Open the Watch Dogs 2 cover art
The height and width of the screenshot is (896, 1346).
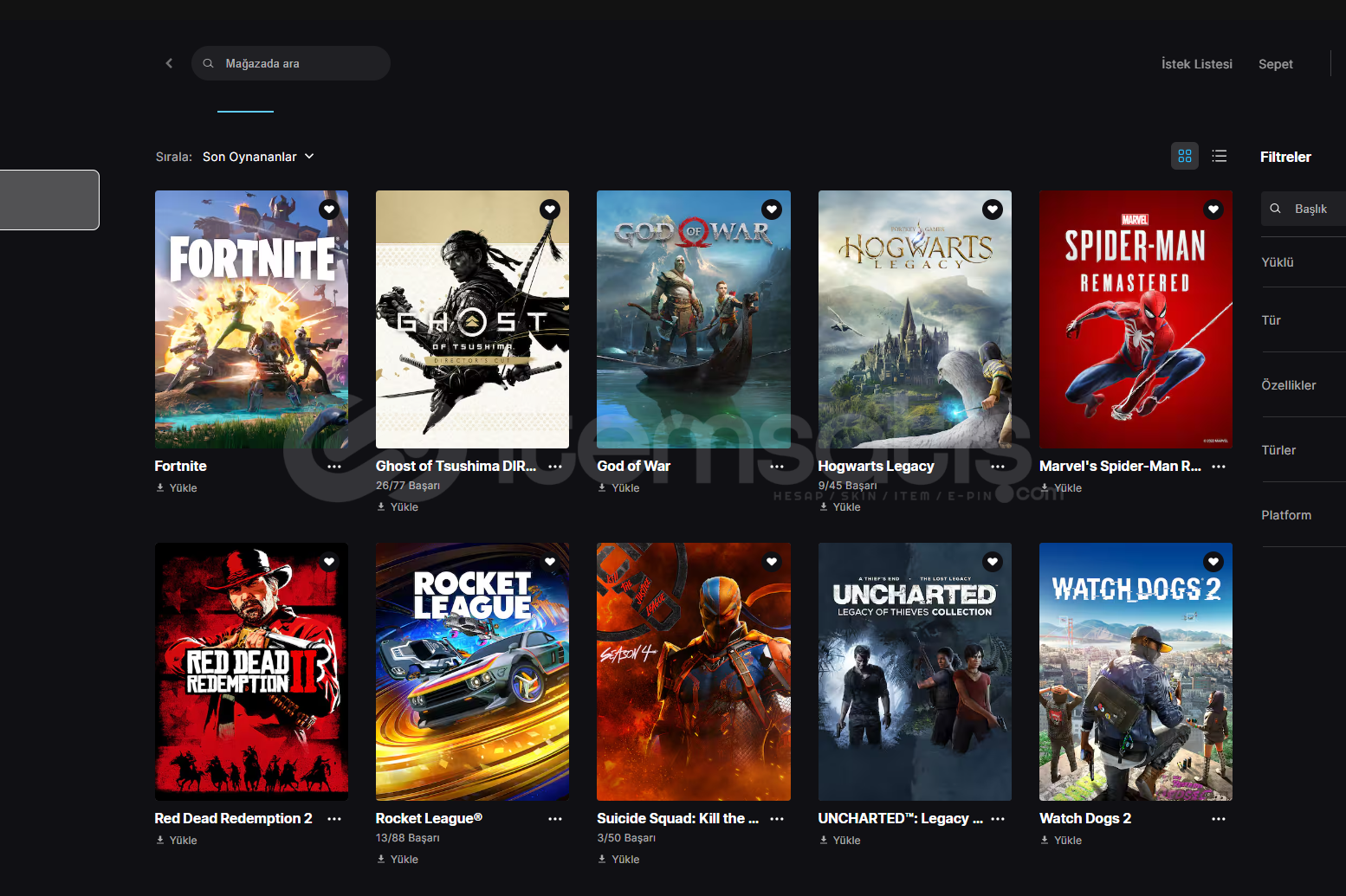tap(1136, 672)
